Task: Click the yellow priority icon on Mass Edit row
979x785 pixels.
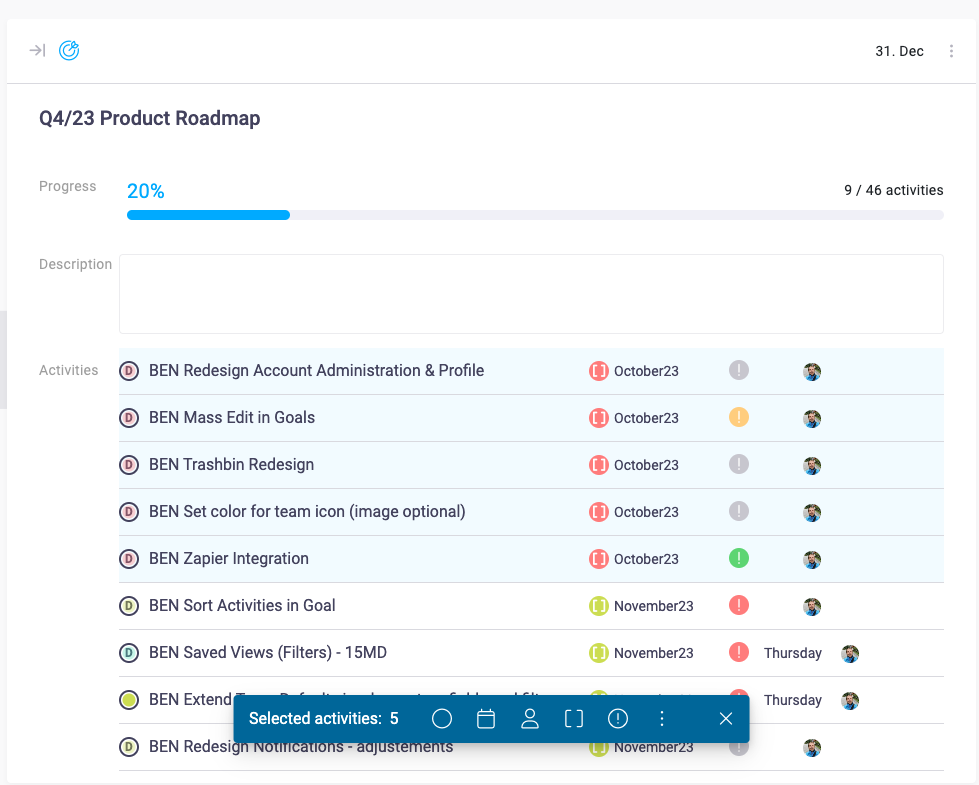Action: (x=739, y=417)
